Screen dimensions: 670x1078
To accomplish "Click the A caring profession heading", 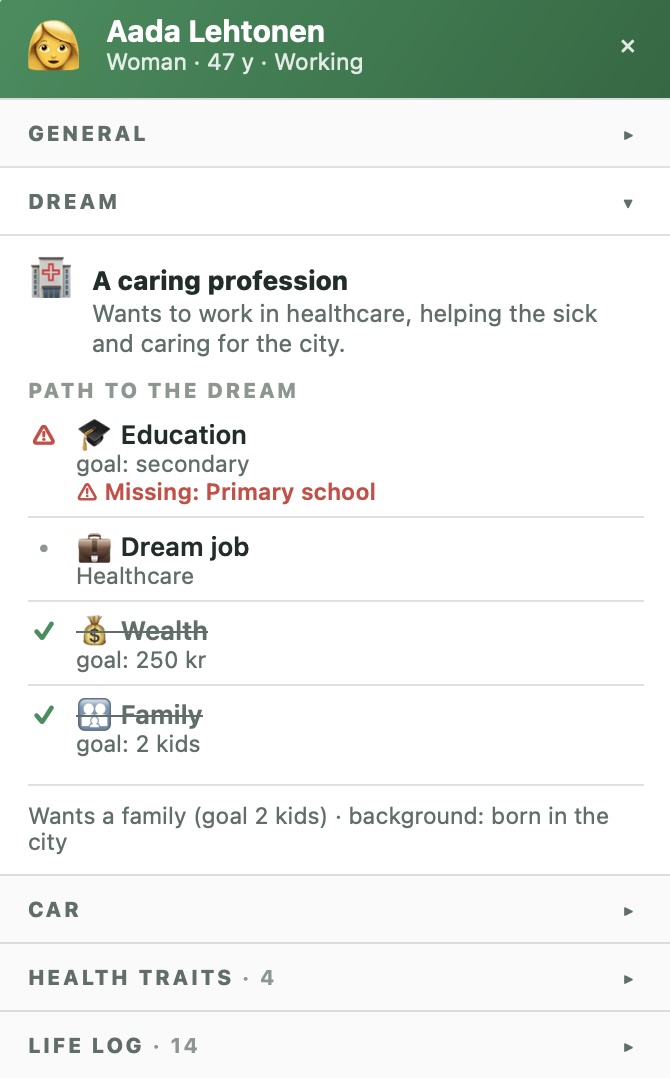I will (220, 280).
